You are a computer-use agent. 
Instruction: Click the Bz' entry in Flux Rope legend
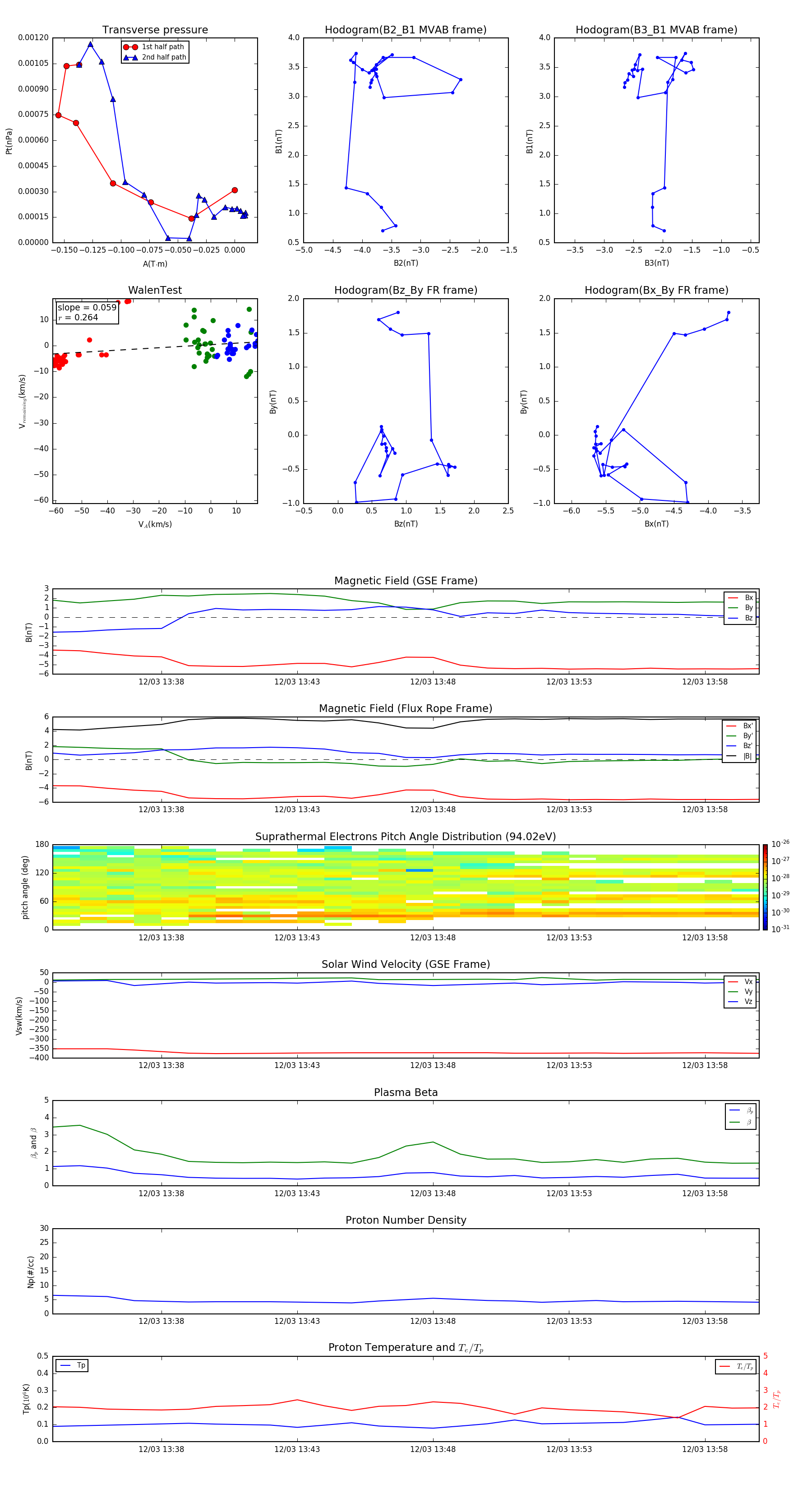pyautogui.click(x=739, y=746)
